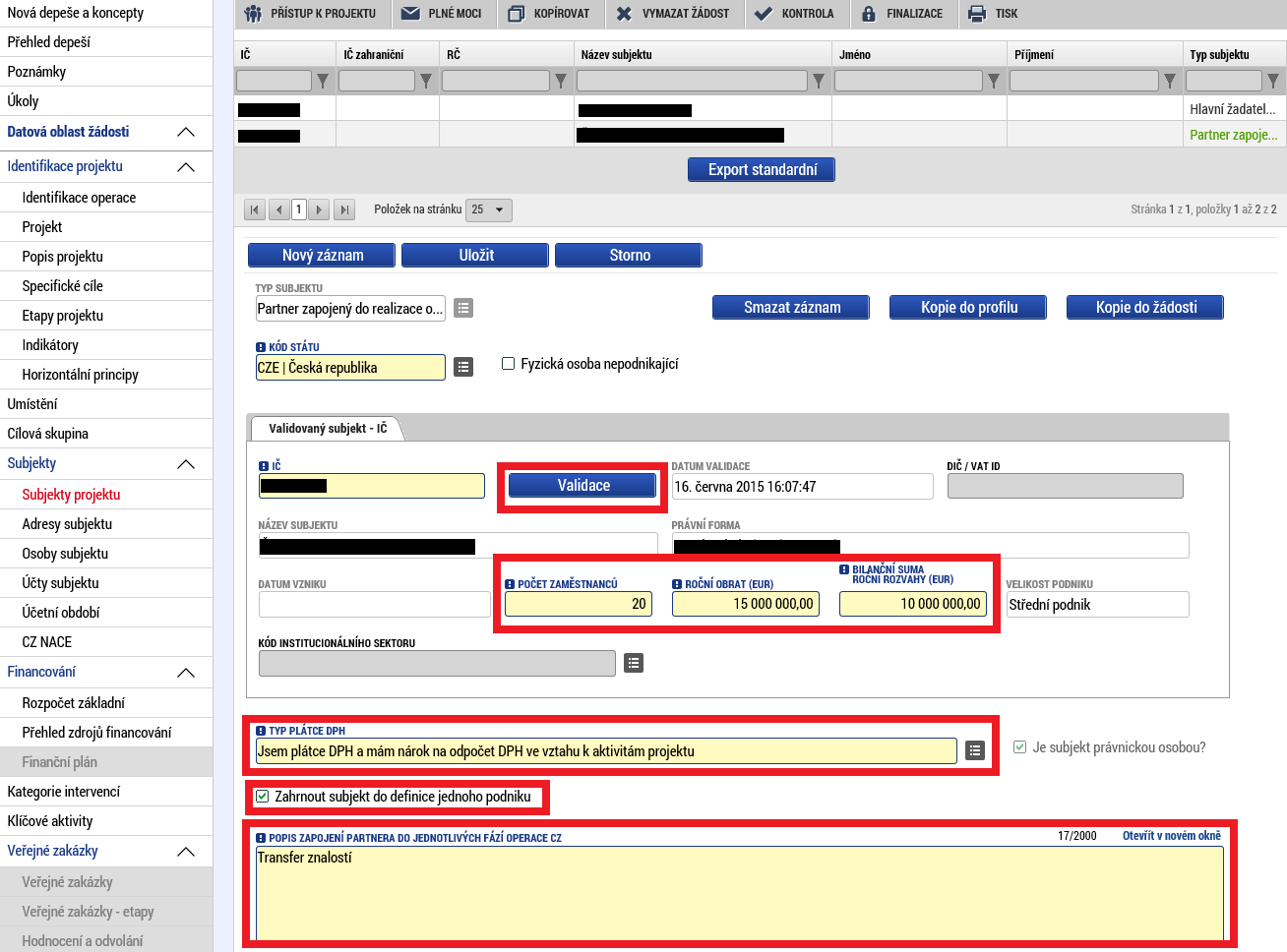
Task: Click the Uložit button
Action: 476,256
